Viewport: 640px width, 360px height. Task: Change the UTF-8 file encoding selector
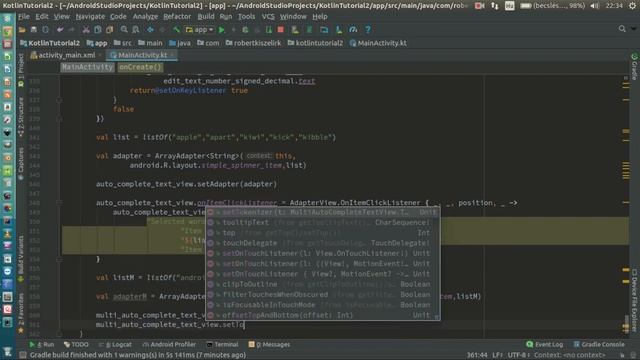pos(518,355)
